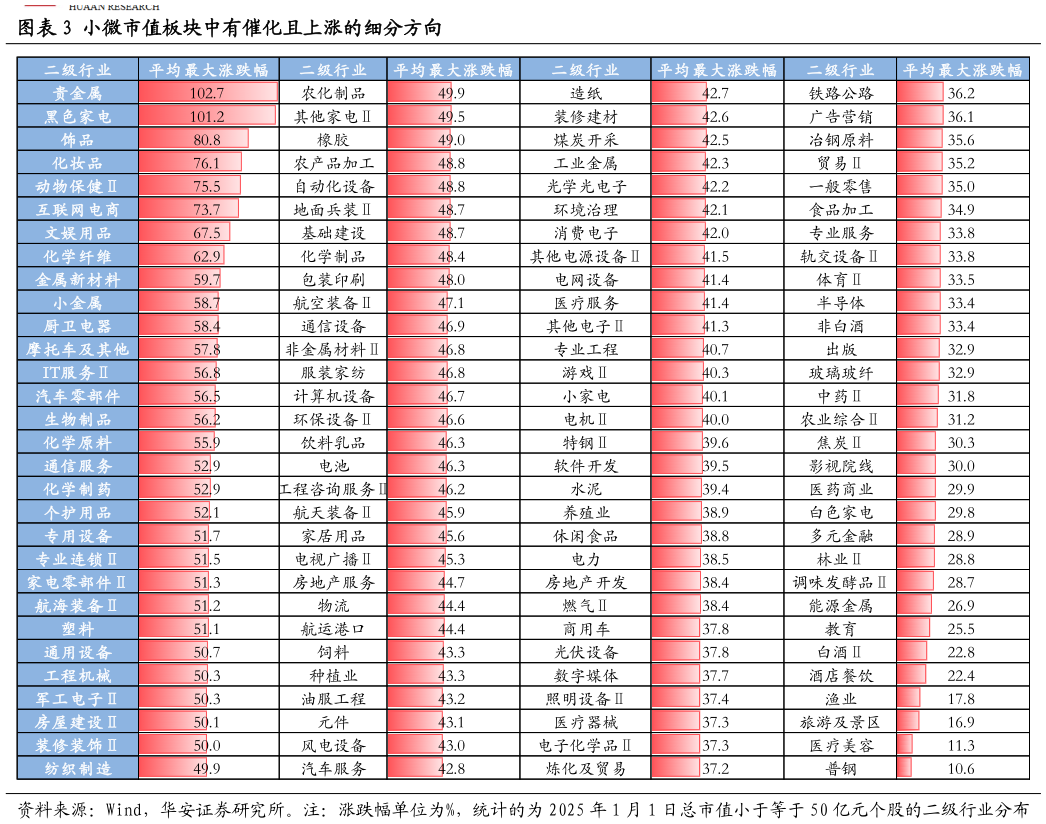Click the leftmost 二级行业 column header
The height and width of the screenshot is (824, 1046).
click(x=78, y=70)
